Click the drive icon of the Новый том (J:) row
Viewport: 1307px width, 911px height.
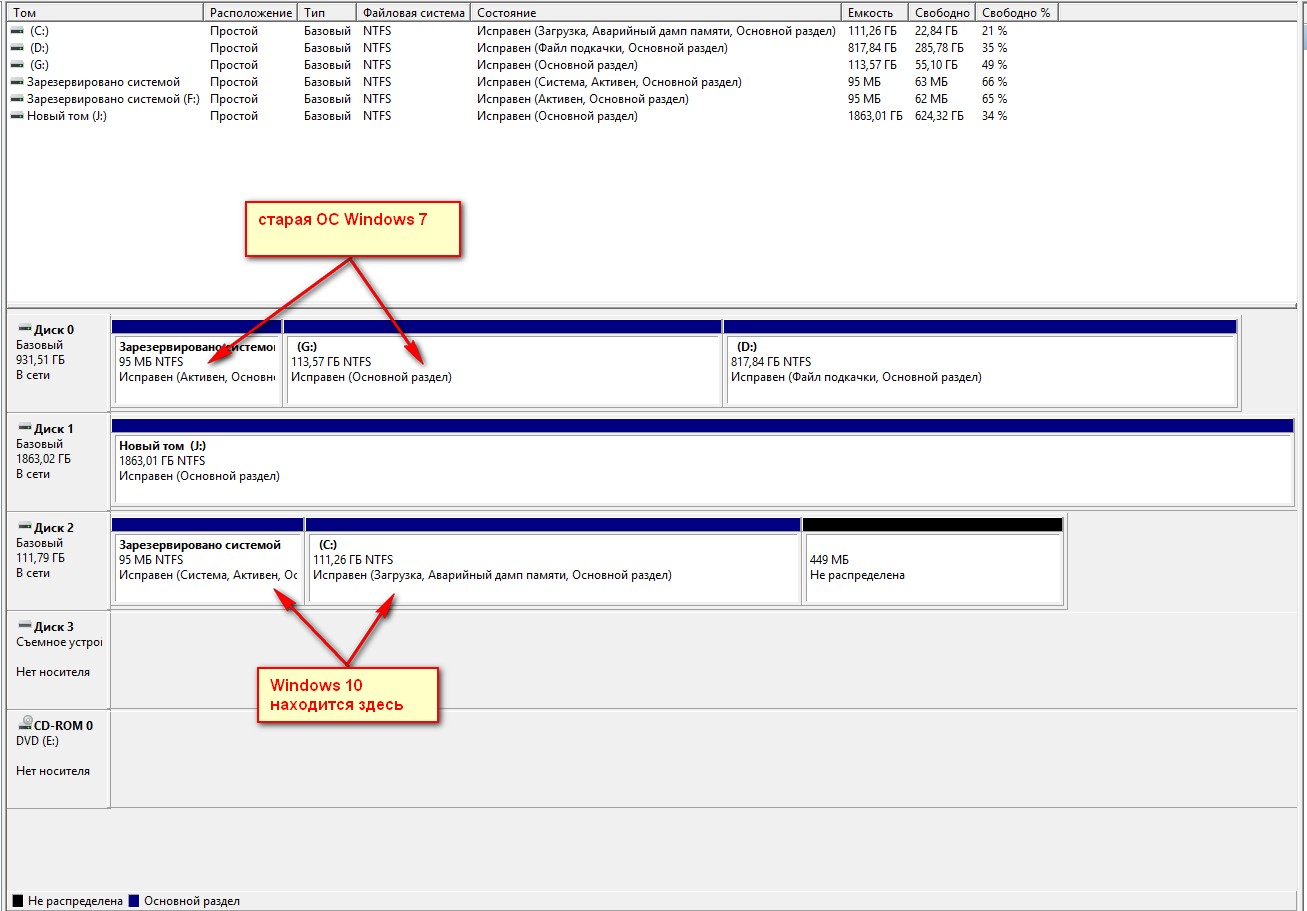17,116
